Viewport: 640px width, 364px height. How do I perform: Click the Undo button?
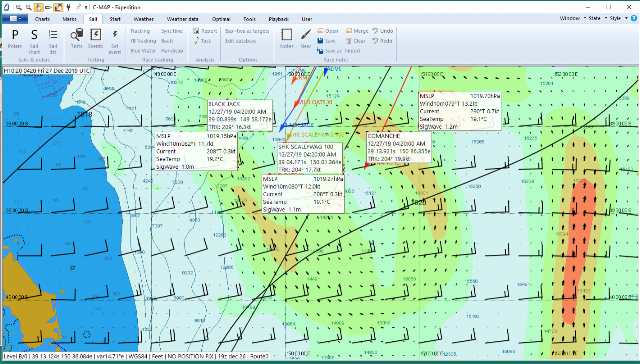(x=383, y=31)
